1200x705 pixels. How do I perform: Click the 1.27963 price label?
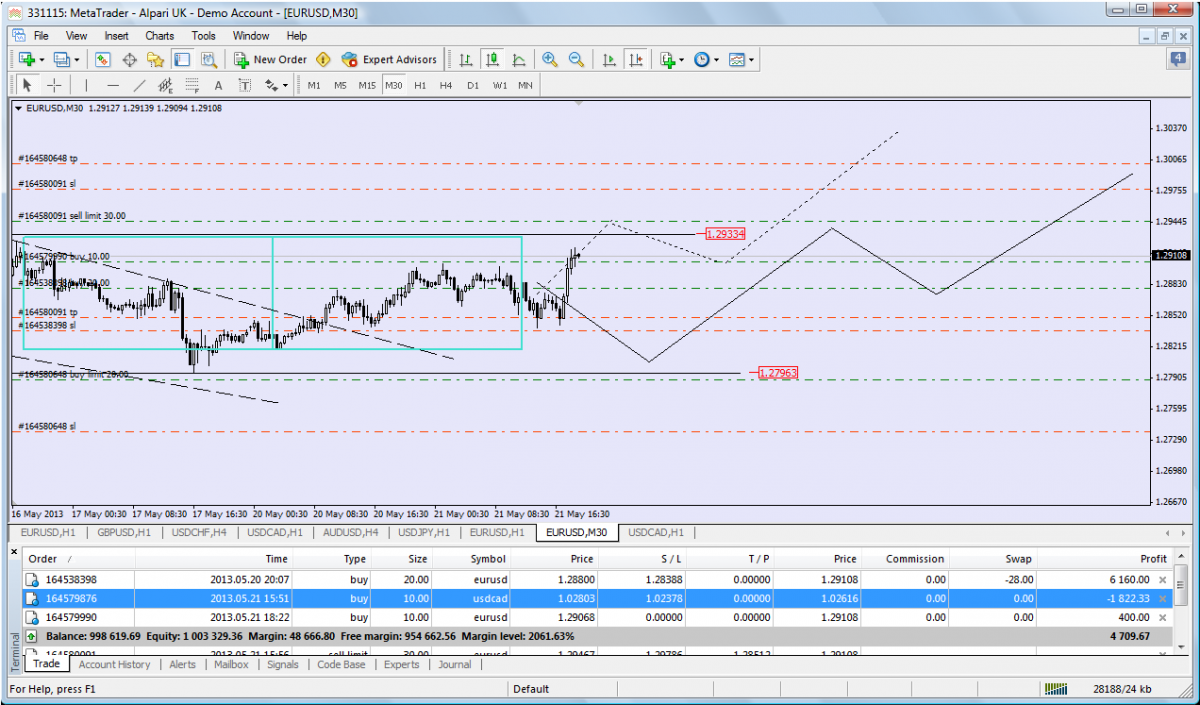tap(777, 373)
